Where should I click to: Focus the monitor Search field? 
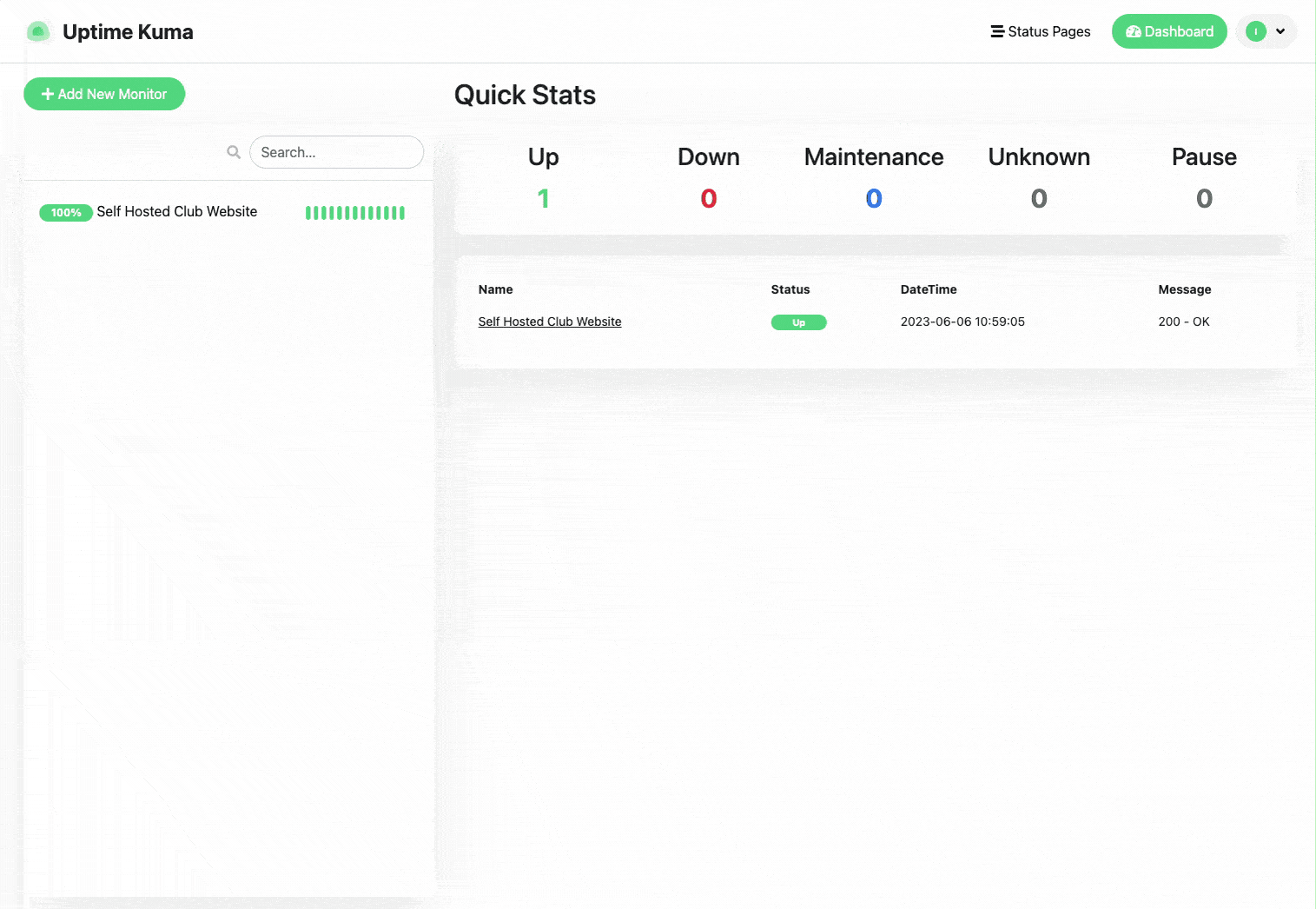point(336,152)
